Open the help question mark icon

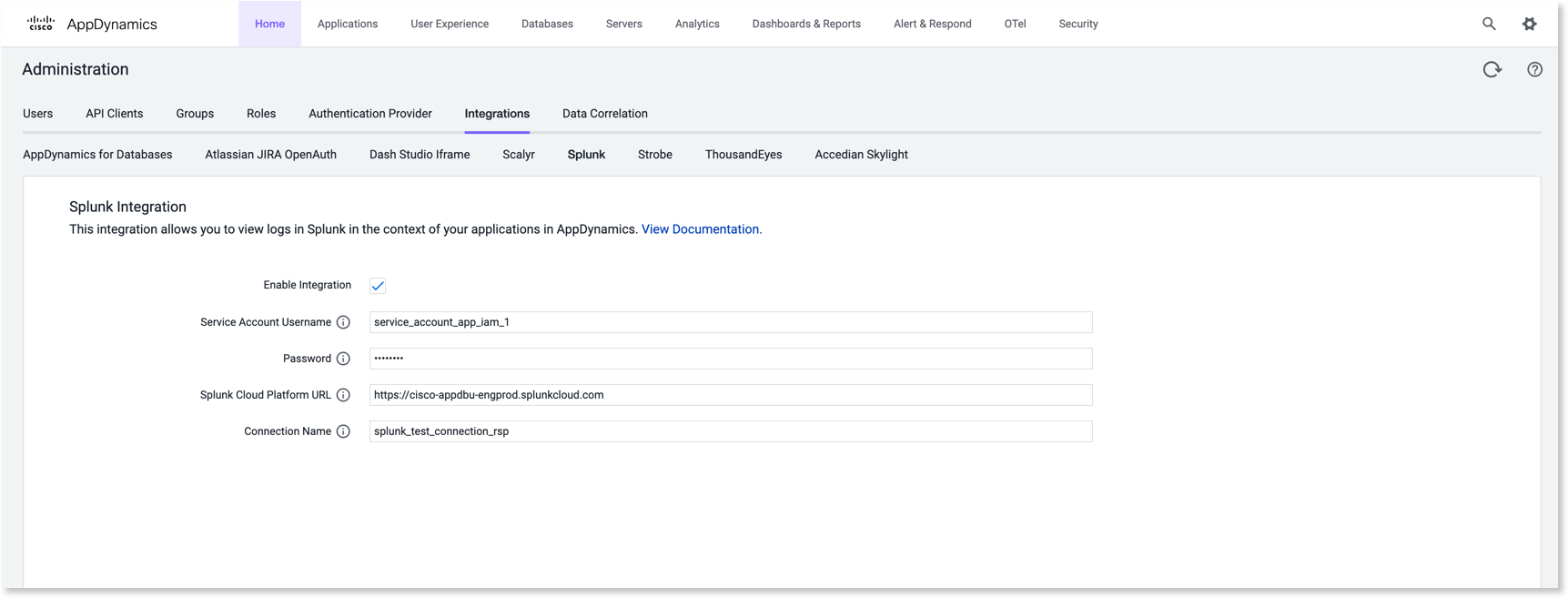coord(1535,69)
